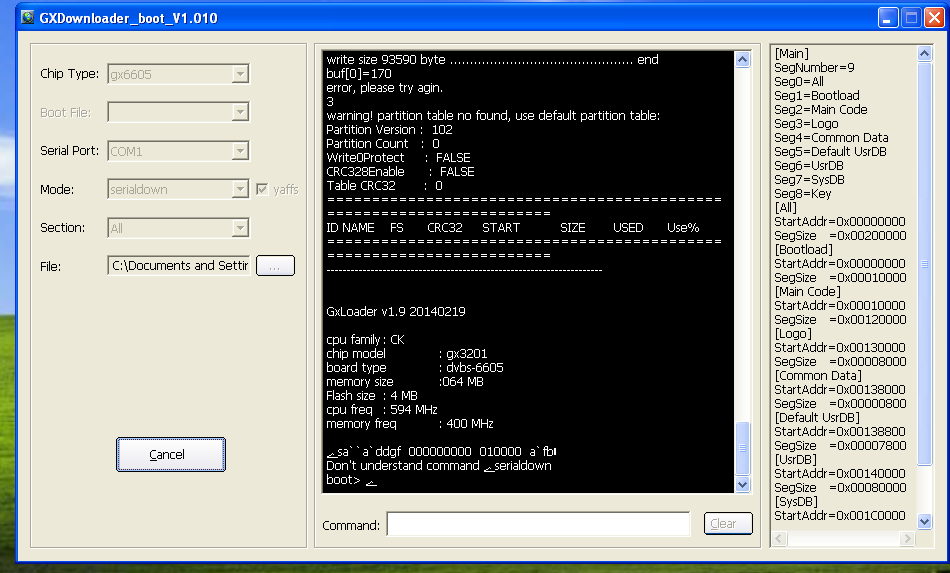The height and width of the screenshot is (573, 950).
Task: Click segment list horizontal scroll left arrow
Action: click(779, 538)
